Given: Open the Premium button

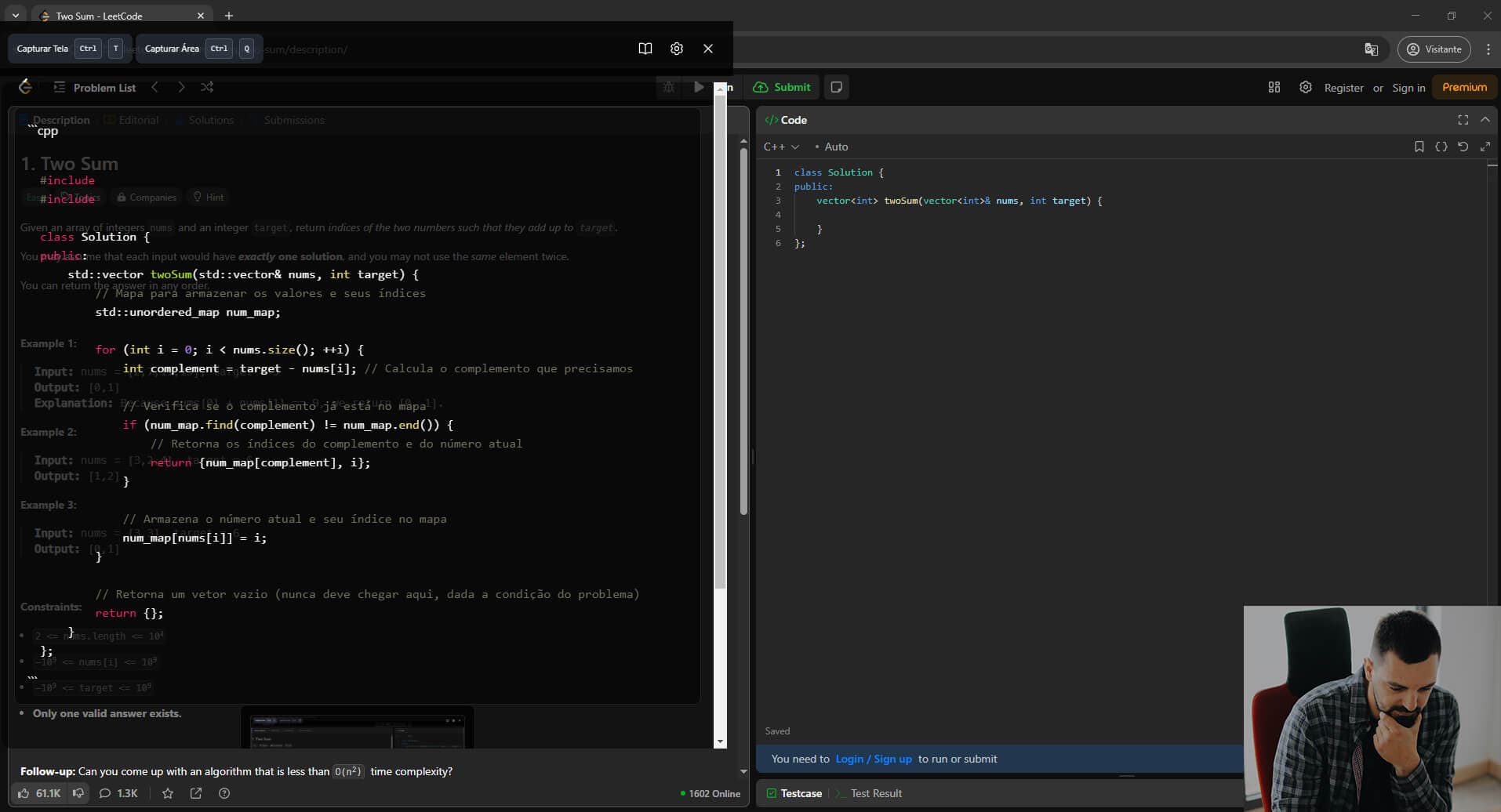Looking at the screenshot, I should [x=1464, y=87].
